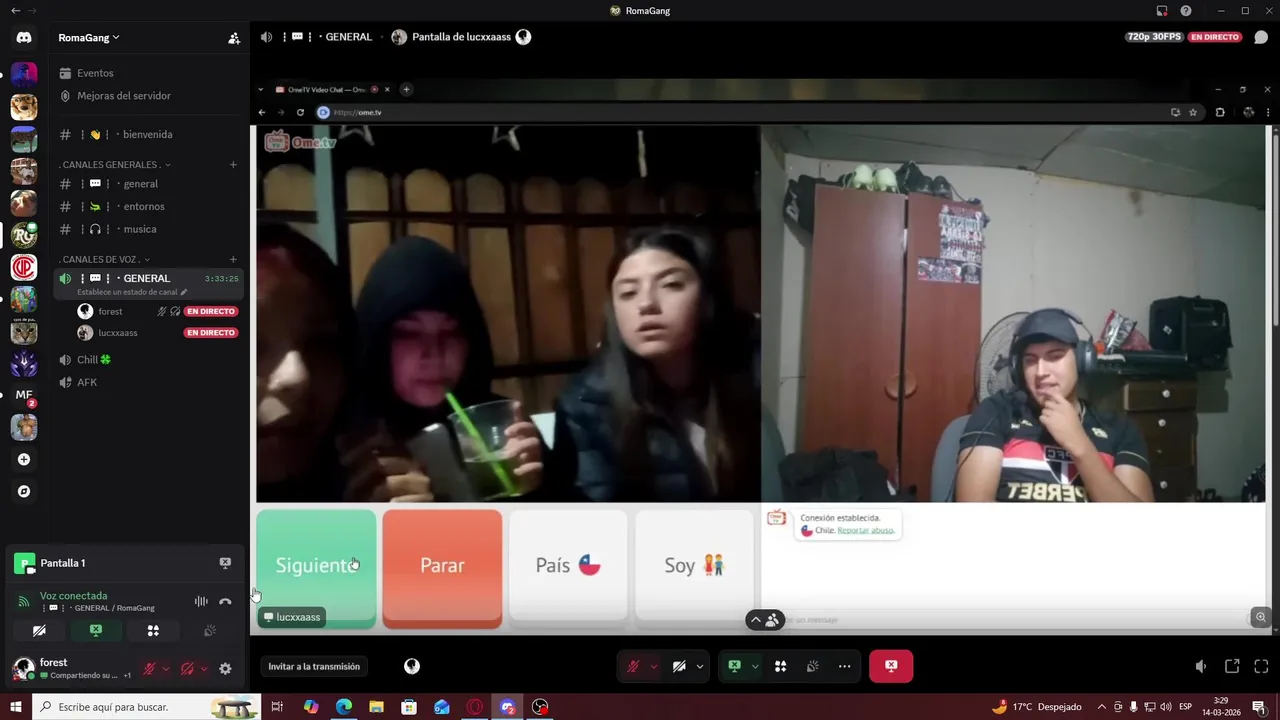
Task: Add a server with the plus icon
Action: [x=24, y=460]
